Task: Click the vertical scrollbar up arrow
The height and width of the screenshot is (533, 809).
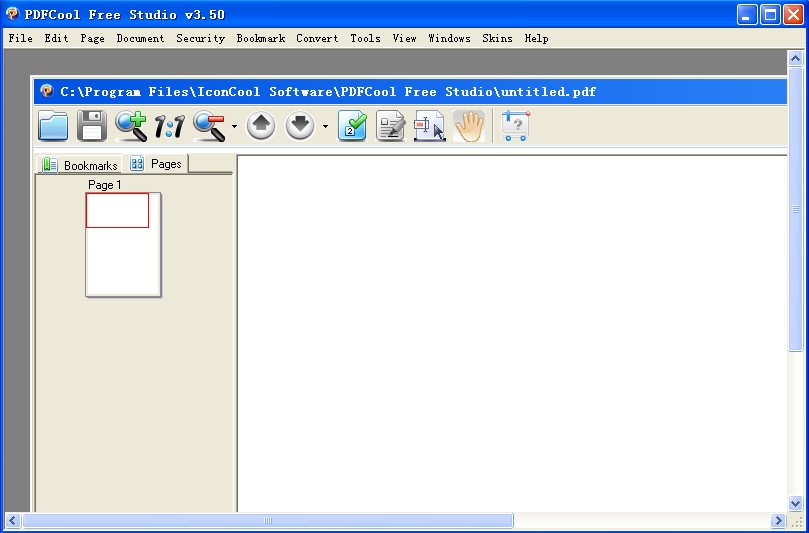Action: [796, 59]
